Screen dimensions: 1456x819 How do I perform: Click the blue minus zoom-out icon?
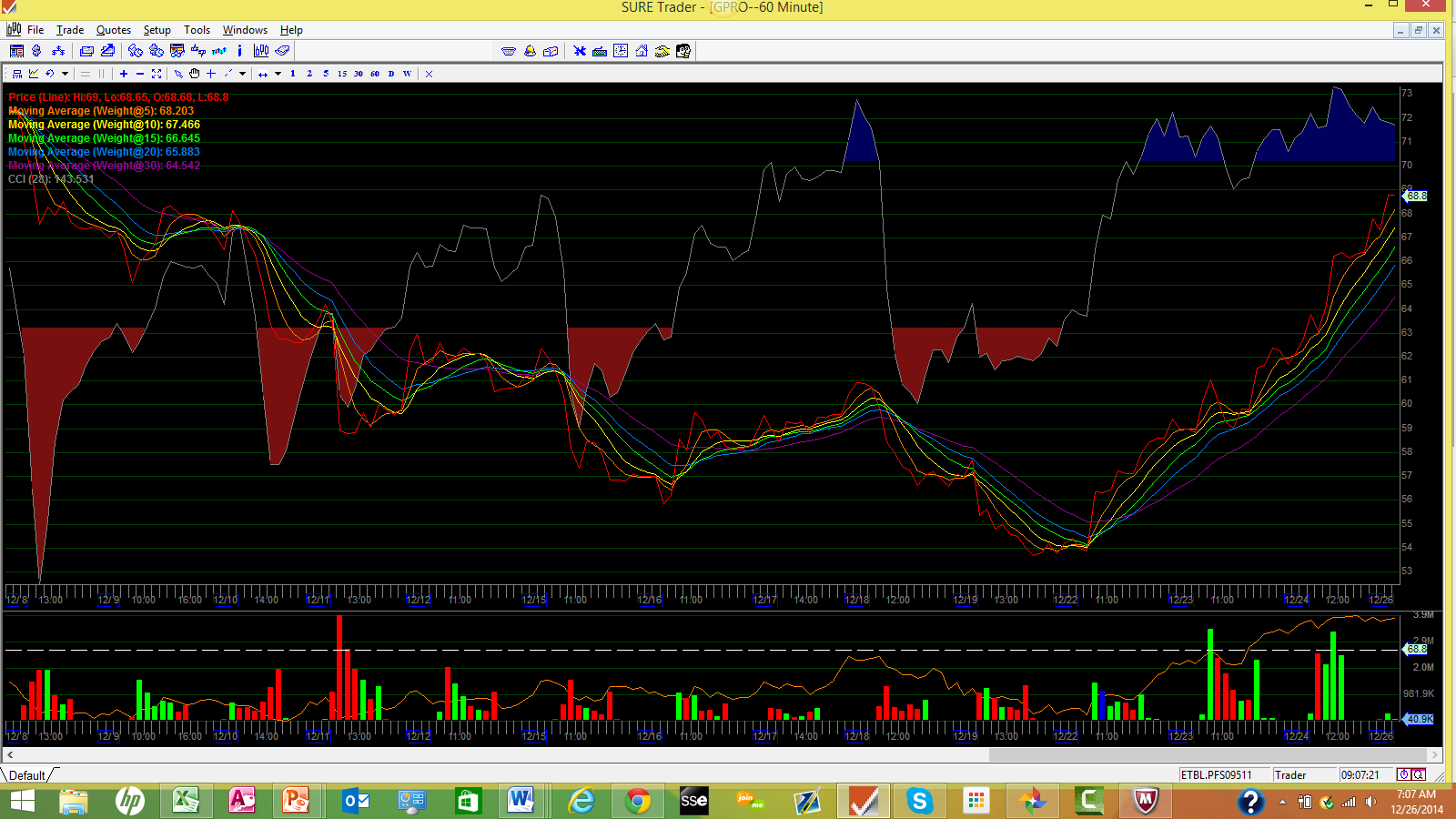click(140, 74)
